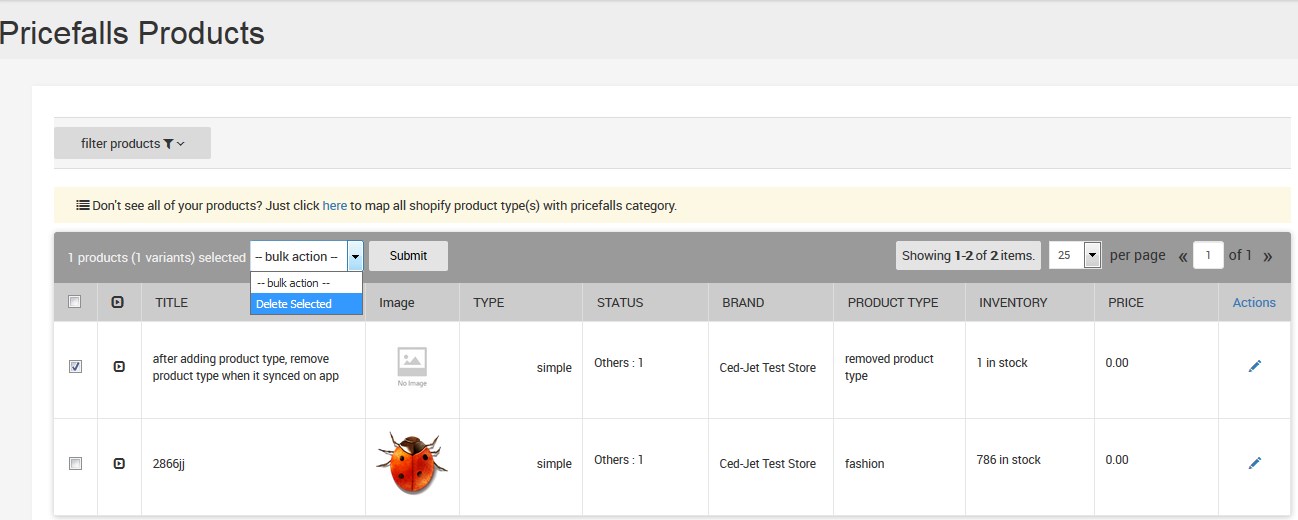Choose the '-- bulk action --' option
Viewport: 1298px width, 520px height.
[305, 283]
